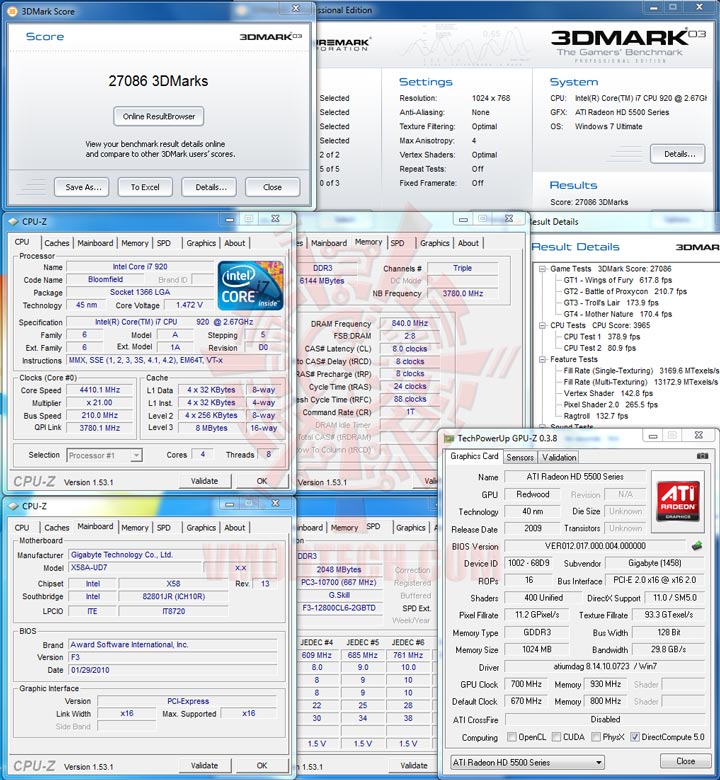This screenshot has height=780, width=720.
Task: Select Caches tab in CPU-Z motherboard window
Action: coord(57,527)
